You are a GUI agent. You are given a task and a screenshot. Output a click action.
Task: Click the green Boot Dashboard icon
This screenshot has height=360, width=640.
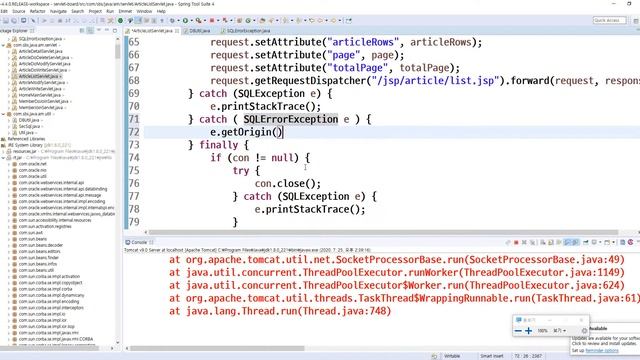(120, 20)
